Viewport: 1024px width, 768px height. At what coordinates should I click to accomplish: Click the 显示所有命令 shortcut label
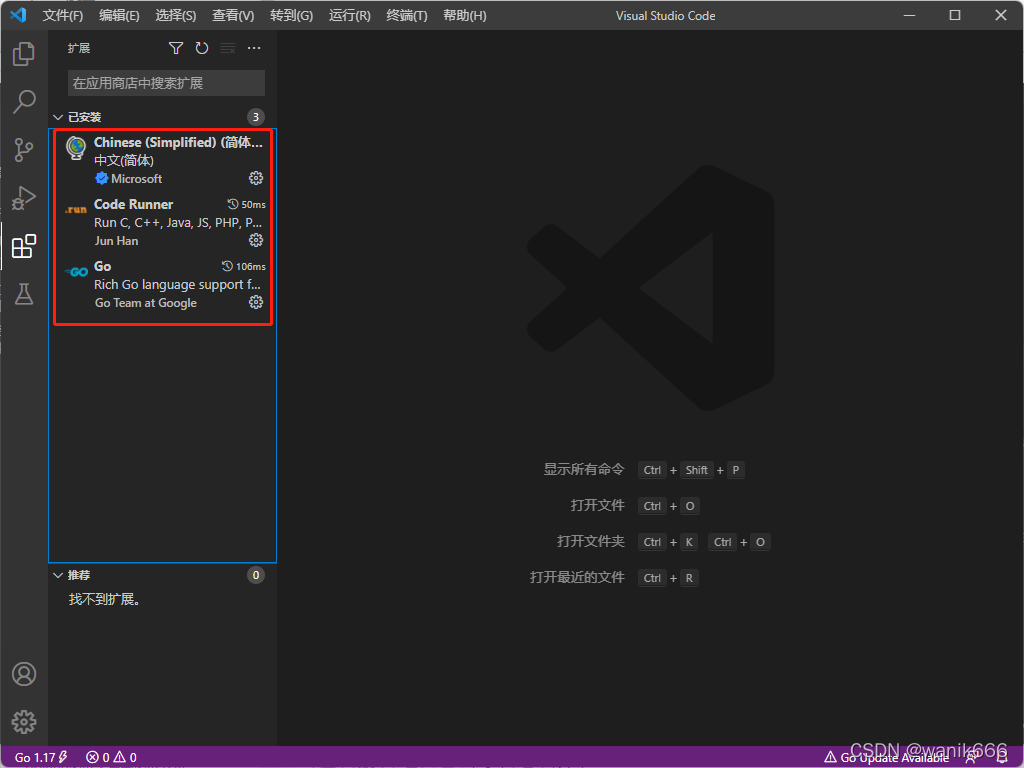(x=584, y=470)
